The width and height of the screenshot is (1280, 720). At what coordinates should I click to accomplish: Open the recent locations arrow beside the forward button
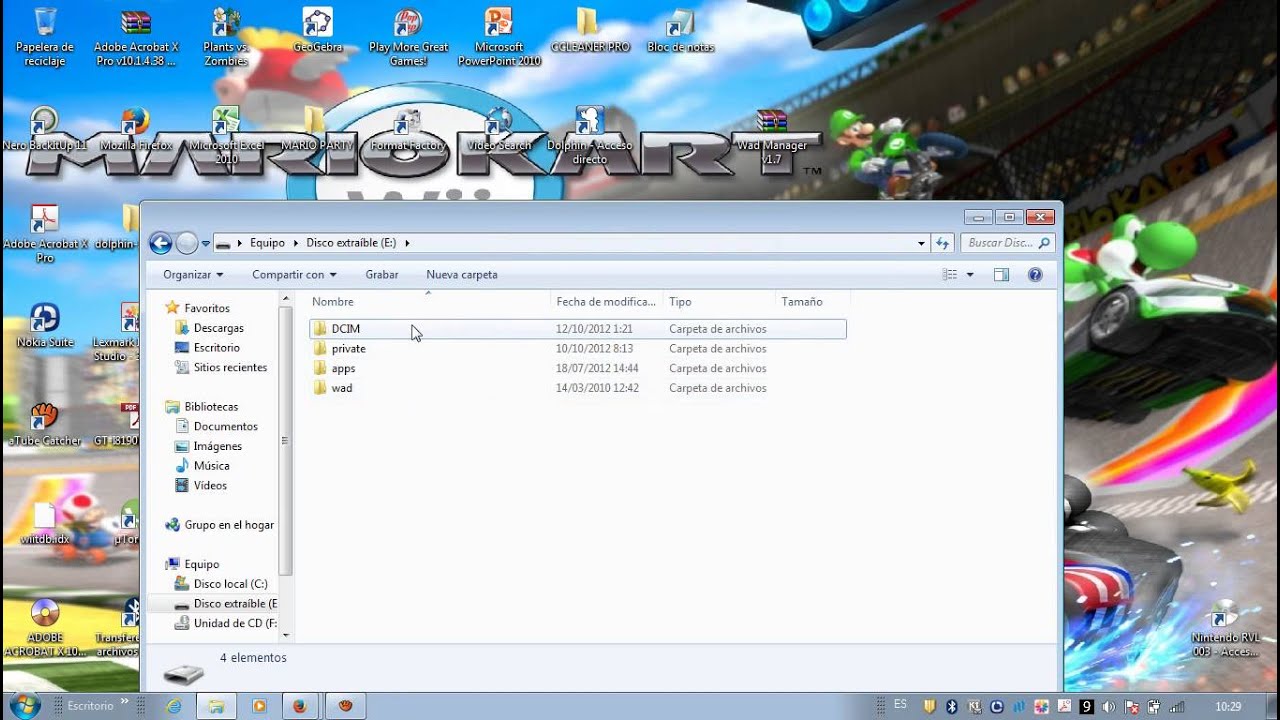206,243
